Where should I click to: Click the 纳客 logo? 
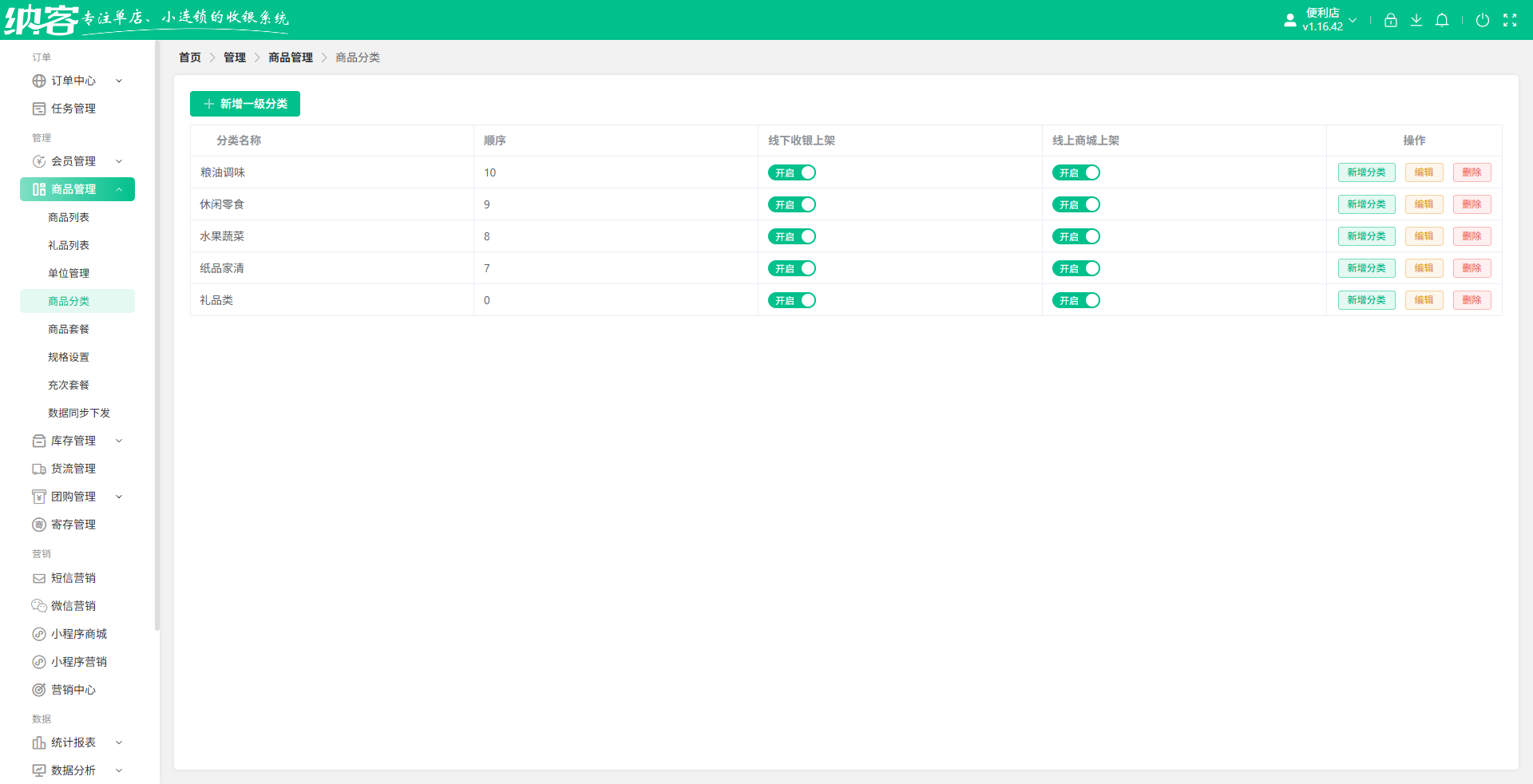pos(42,20)
